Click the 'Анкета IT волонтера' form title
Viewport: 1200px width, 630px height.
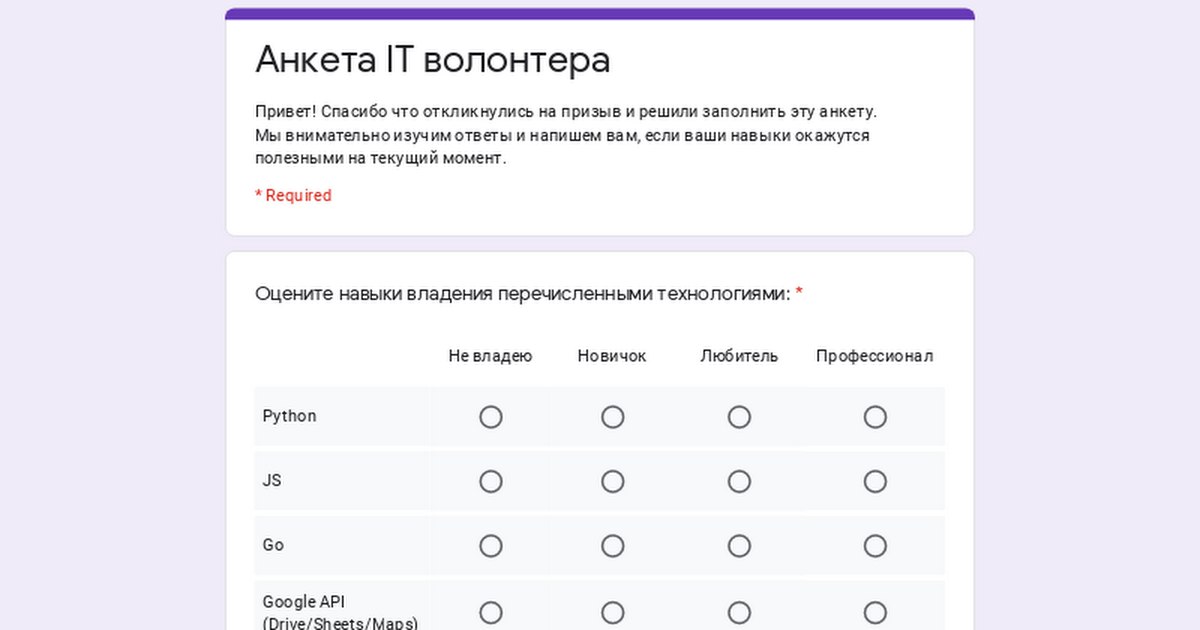pos(433,60)
